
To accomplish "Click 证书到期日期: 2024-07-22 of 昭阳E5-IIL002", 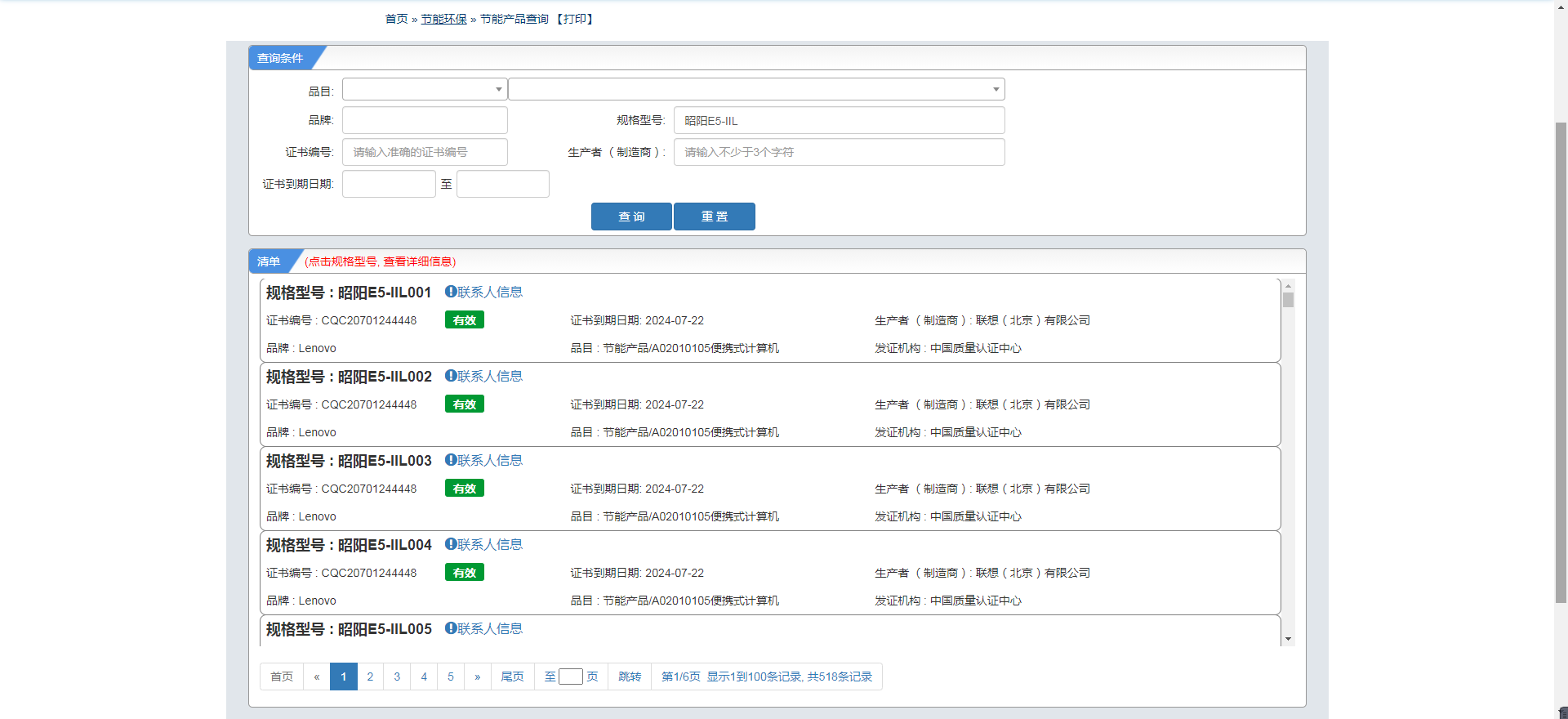I will [x=637, y=404].
